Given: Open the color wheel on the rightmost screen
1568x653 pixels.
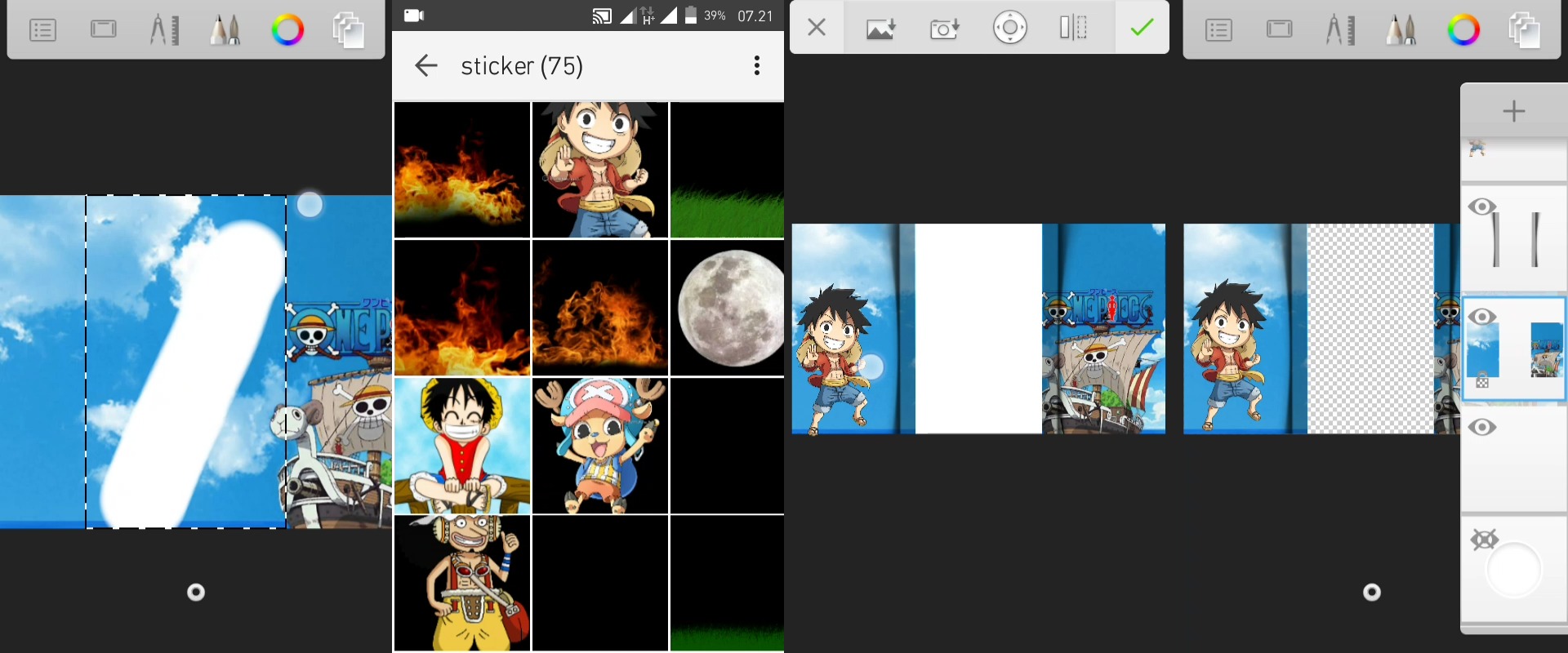Looking at the screenshot, I should pos(1463,30).
